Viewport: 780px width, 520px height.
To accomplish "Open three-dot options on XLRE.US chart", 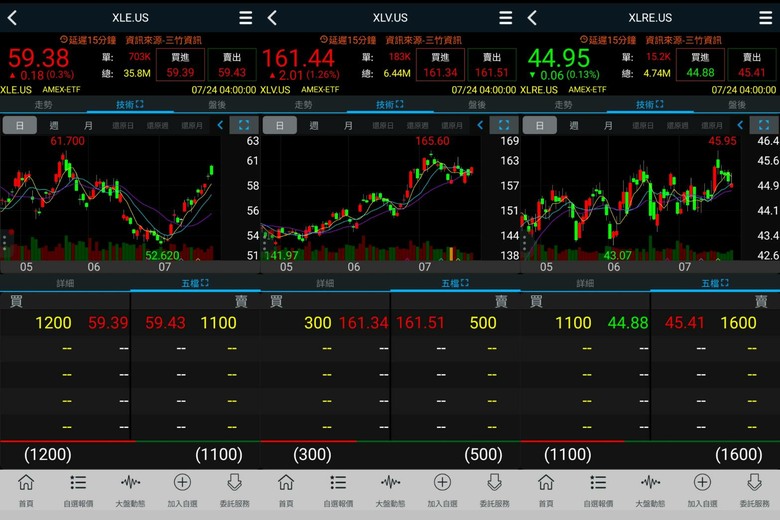I will [525, 242].
